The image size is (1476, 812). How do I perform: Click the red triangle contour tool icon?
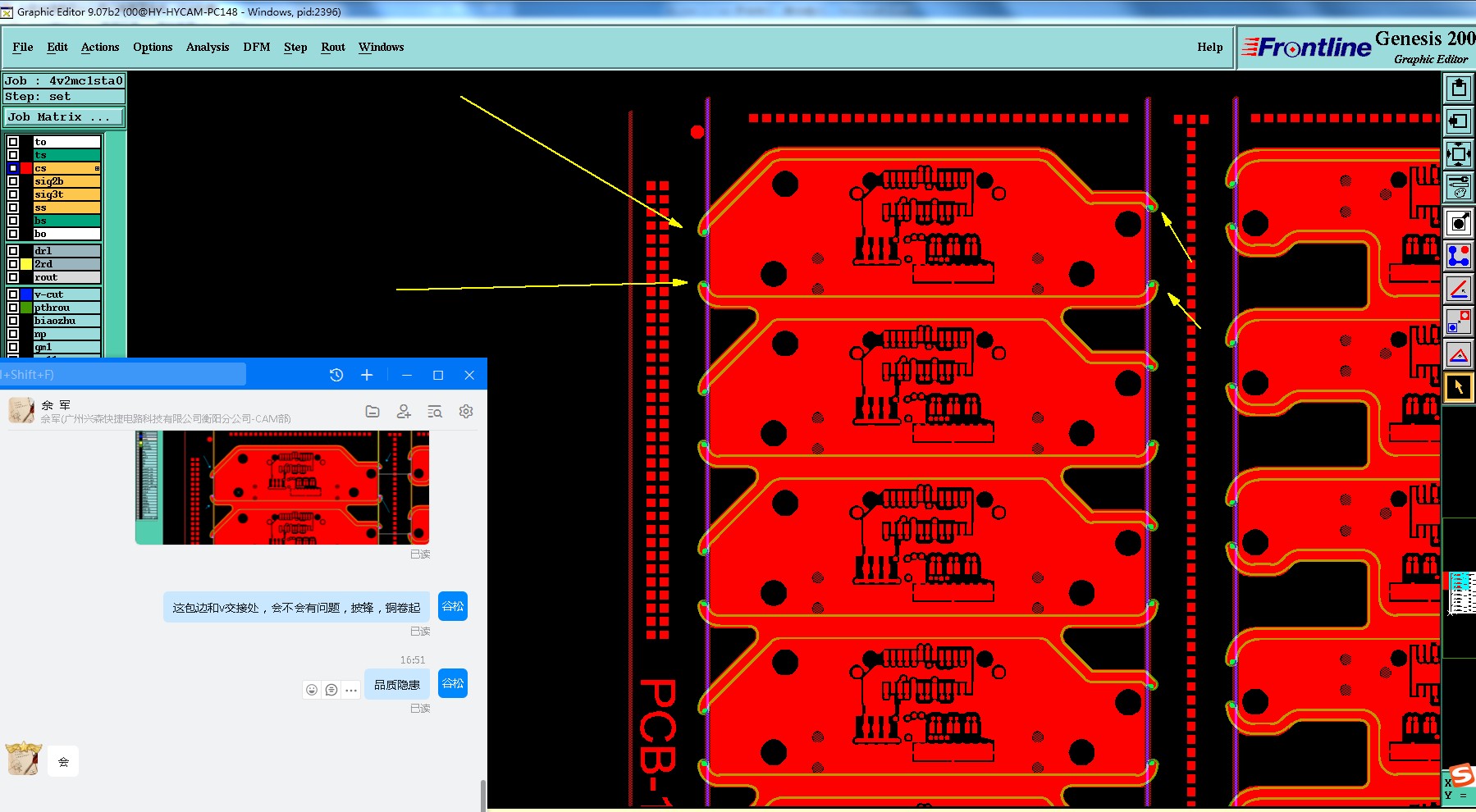pos(1458,354)
